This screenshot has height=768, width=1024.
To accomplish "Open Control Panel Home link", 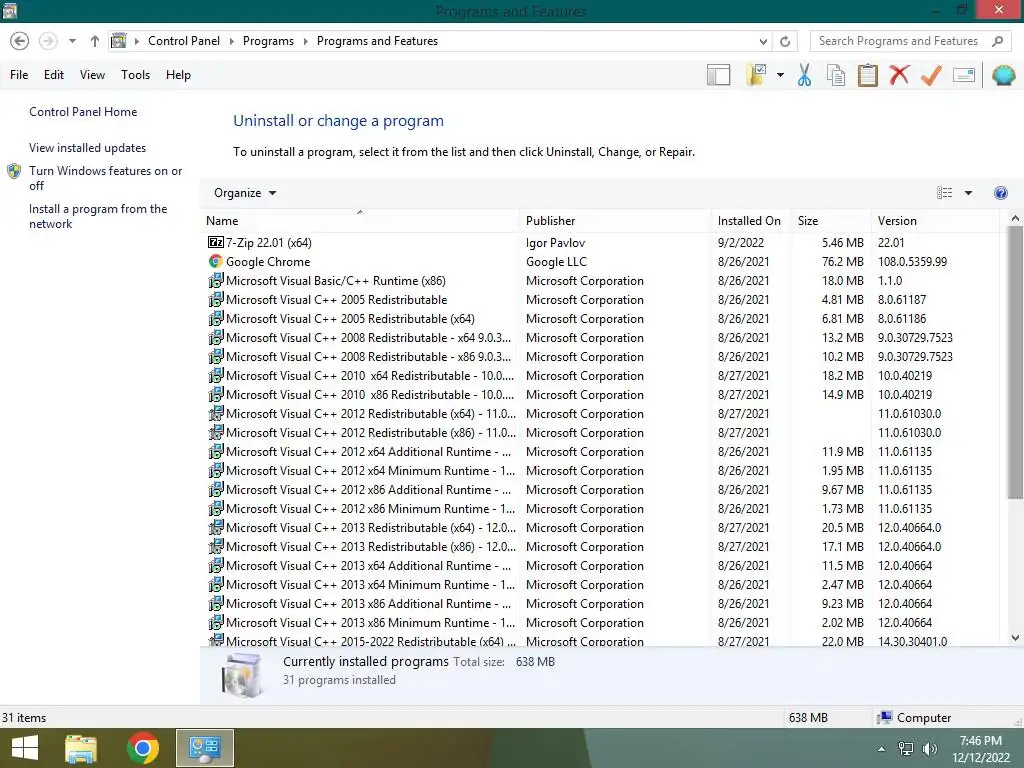I will pos(83,112).
